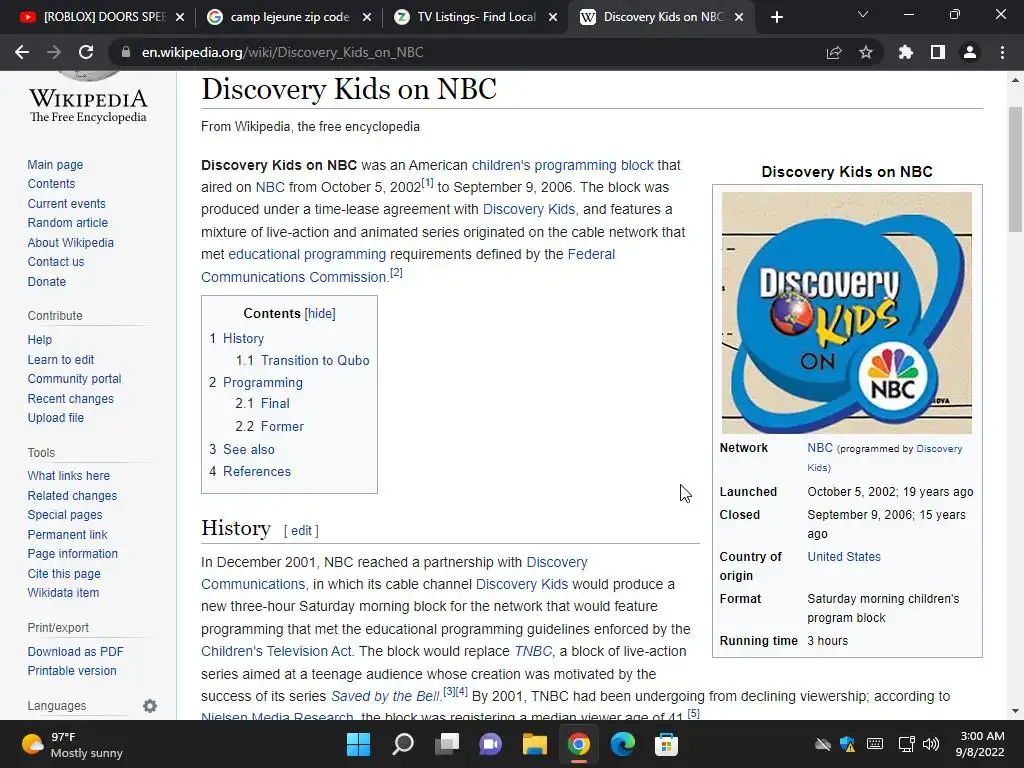Viewport: 1024px width, 768px height.
Task: Open the United States infobox link
Action: pos(844,557)
